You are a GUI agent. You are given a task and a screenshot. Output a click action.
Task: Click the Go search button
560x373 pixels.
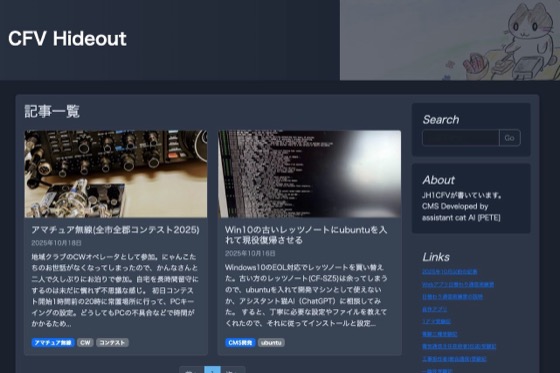click(x=510, y=138)
